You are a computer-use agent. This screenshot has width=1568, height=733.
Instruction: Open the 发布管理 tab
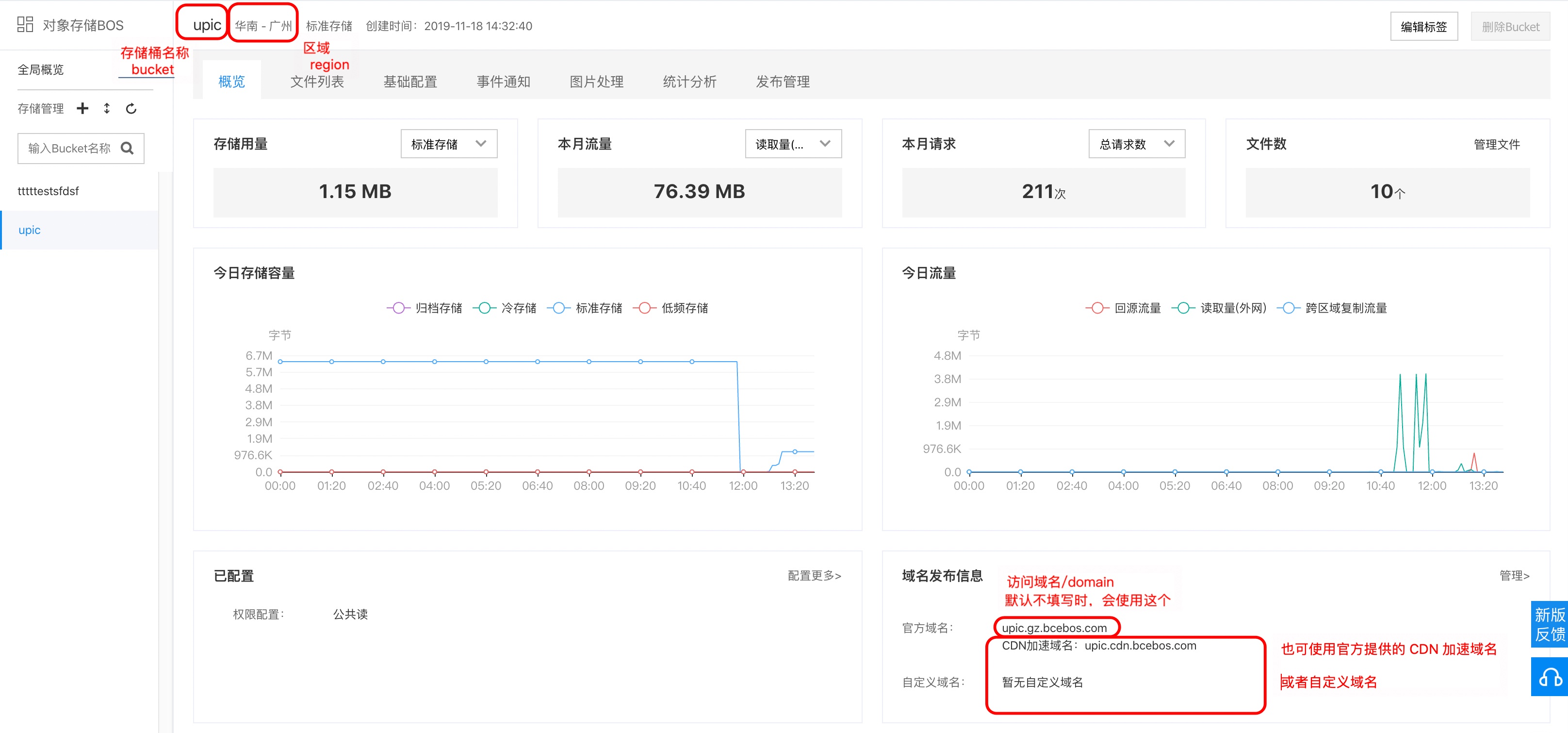pos(783,82)
